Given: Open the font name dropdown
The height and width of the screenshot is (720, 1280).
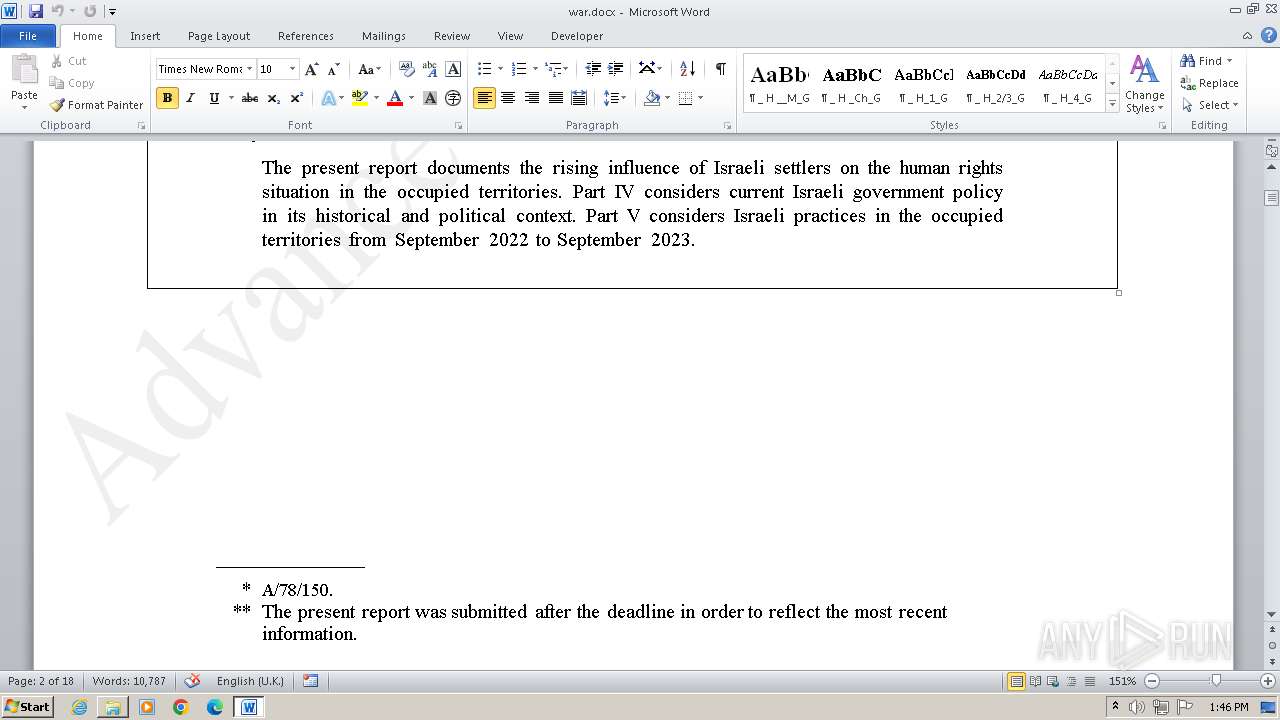Looking at the screenshot, I should pyautogui.click(x=250, y=69).
